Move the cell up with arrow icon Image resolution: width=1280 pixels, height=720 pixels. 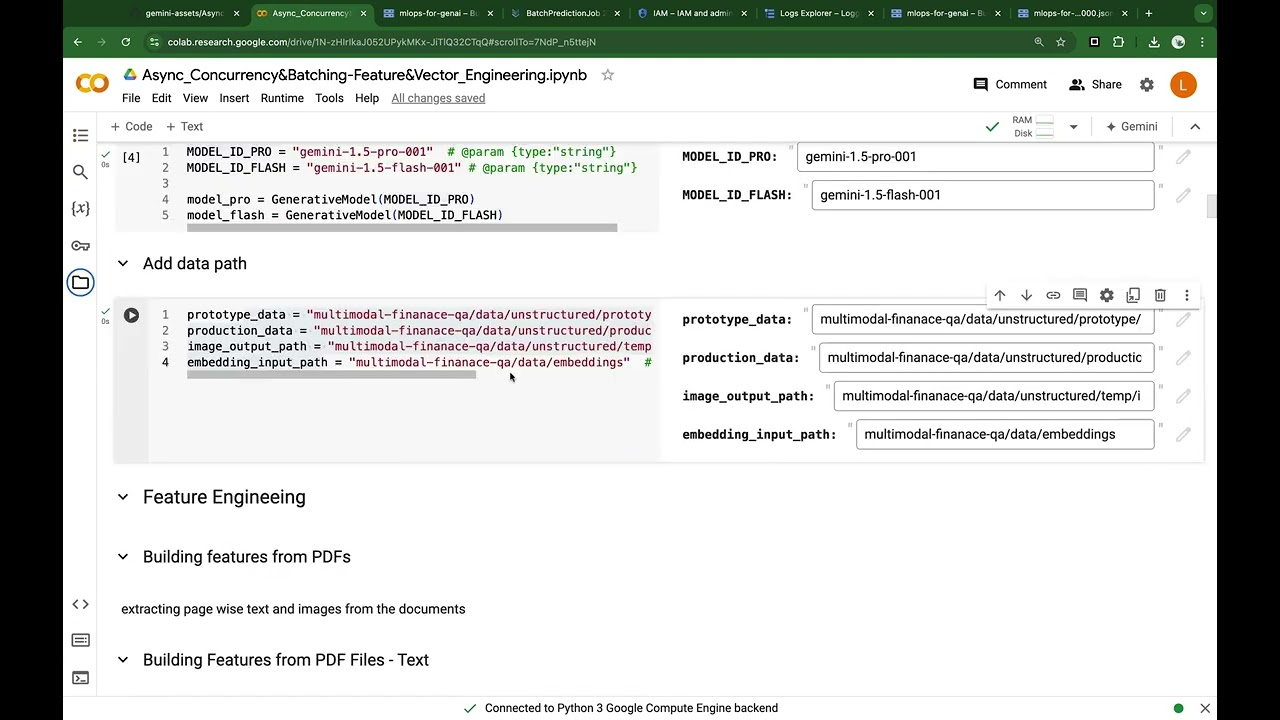coord(999,295)
